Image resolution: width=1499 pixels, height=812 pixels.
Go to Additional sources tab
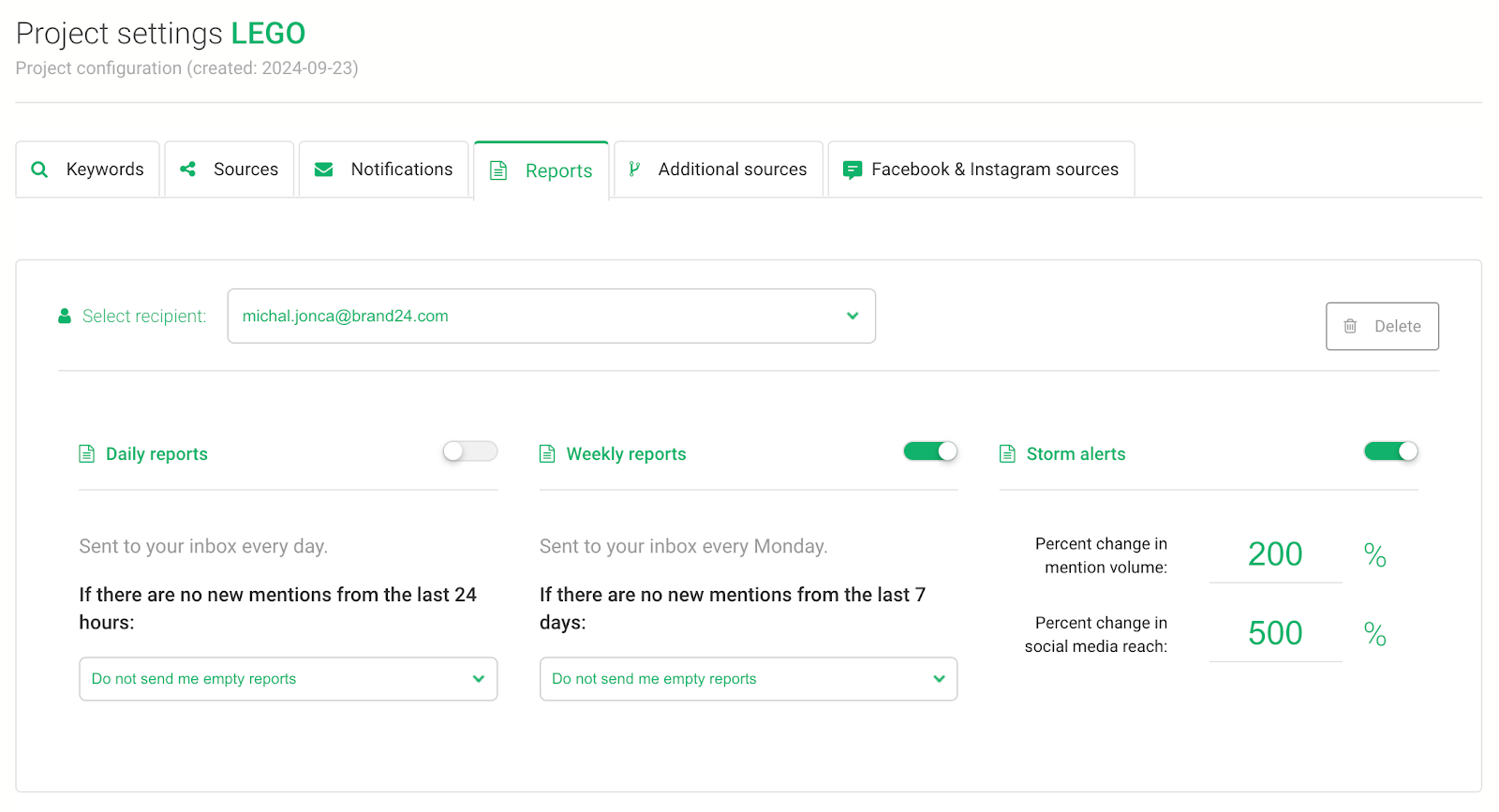pyautogui.click(x=719, y=170)
